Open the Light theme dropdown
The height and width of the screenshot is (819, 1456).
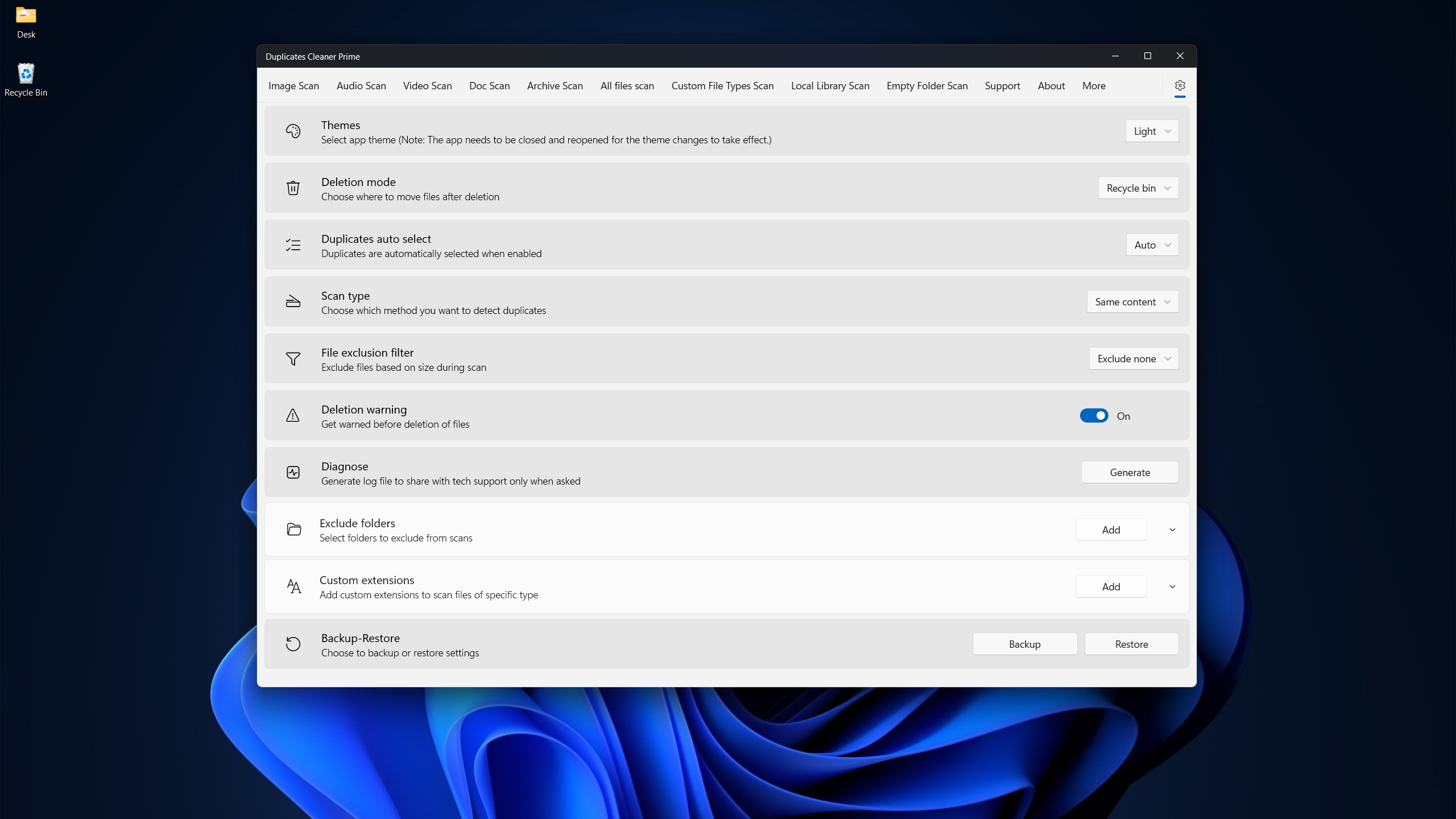[1152, 131]
